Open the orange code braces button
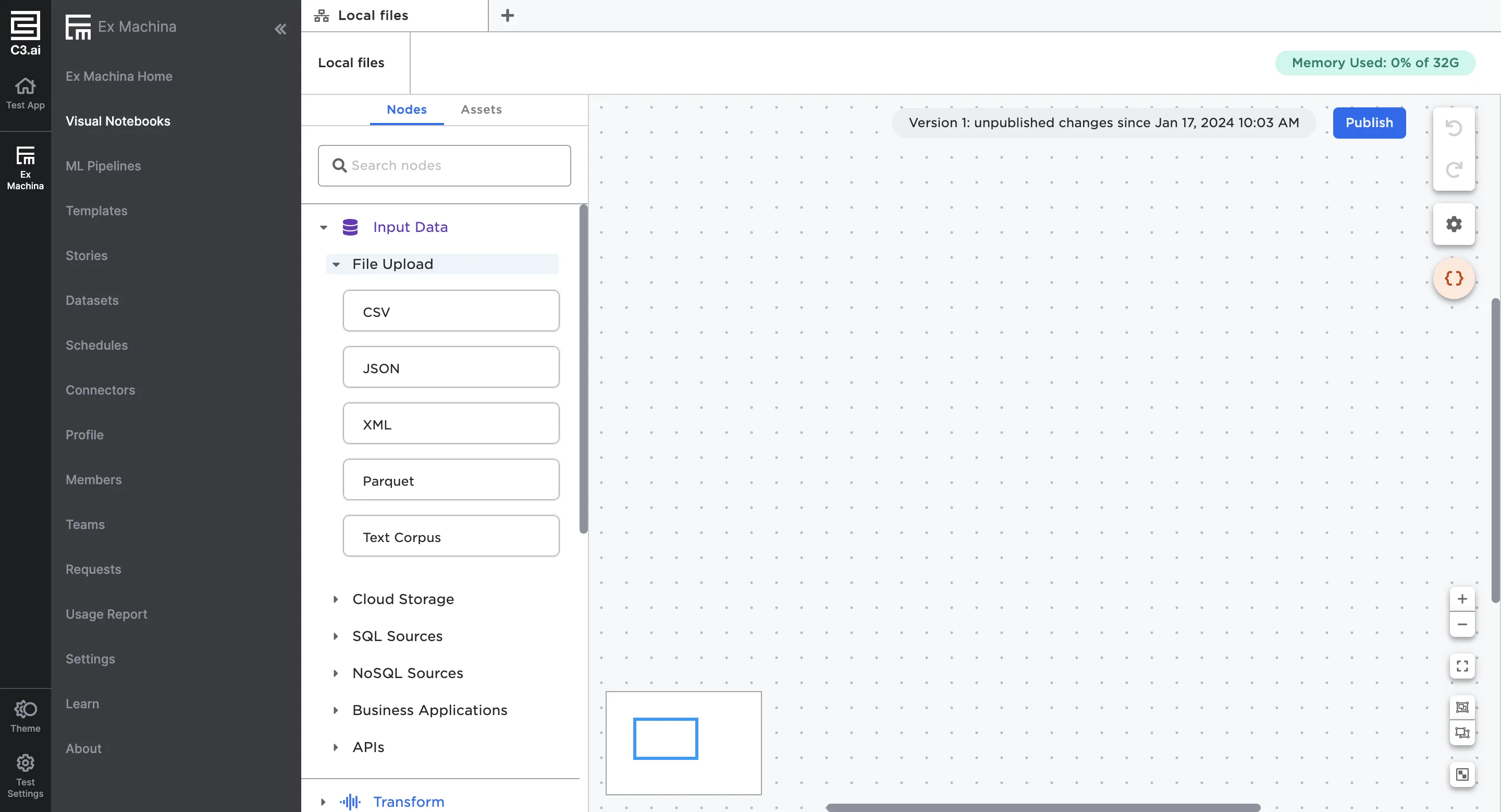 tap(1453, 278)
